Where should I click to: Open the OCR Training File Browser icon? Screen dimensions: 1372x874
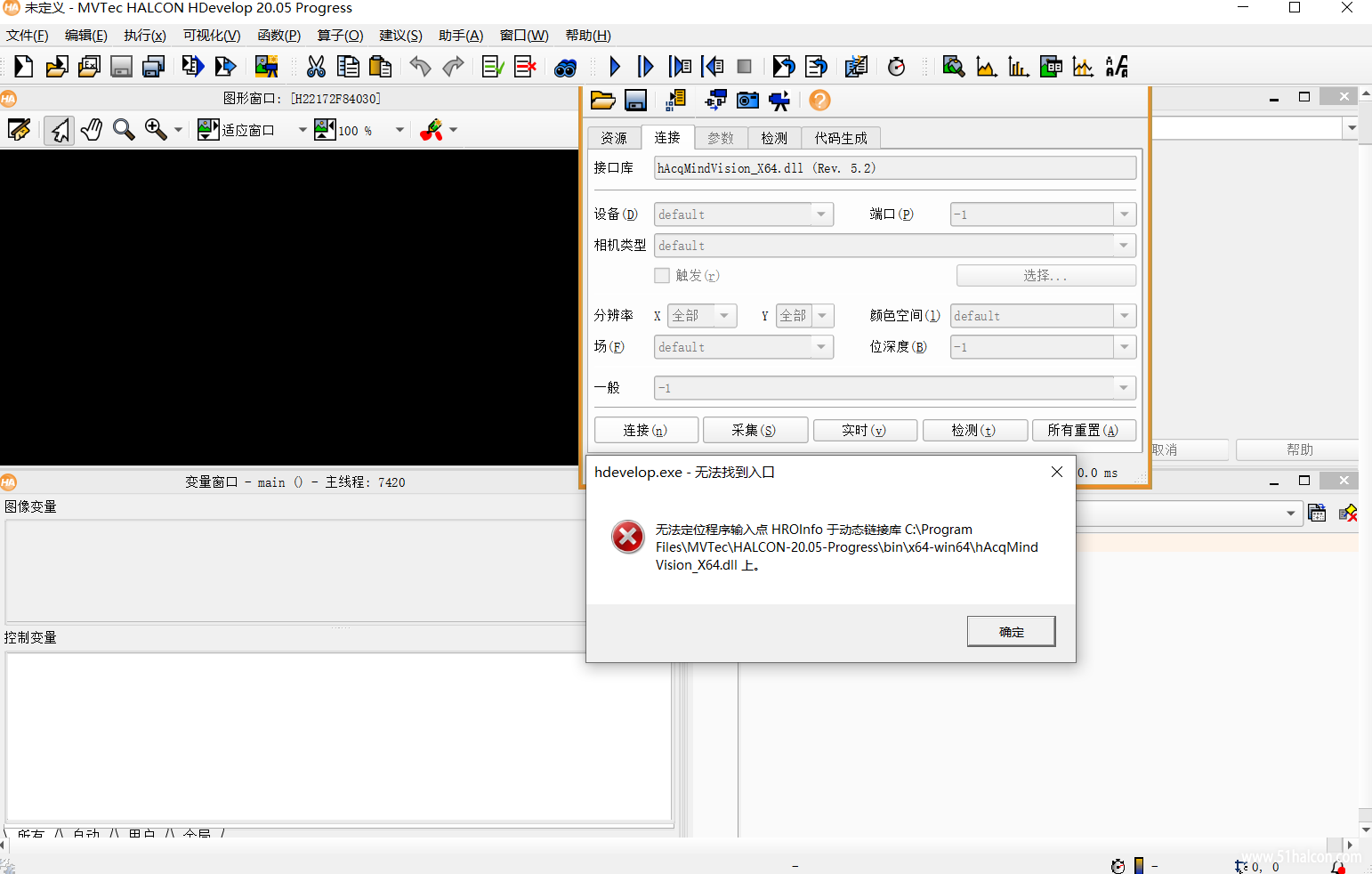click(1117, 67)
